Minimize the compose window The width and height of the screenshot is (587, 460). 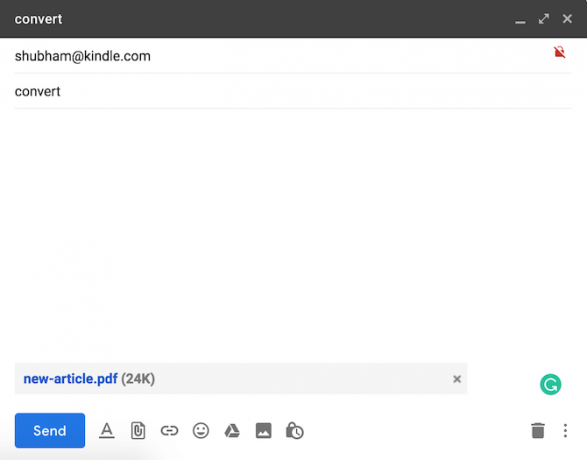[x=520, y=19]
